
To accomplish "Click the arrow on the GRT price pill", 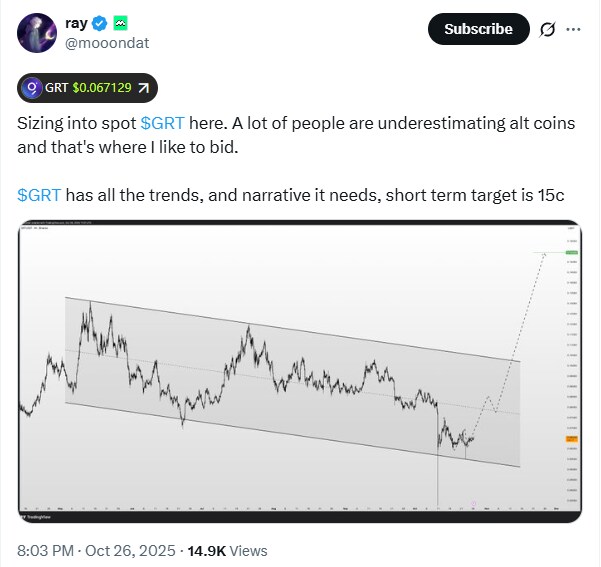I will pos(143,89).
